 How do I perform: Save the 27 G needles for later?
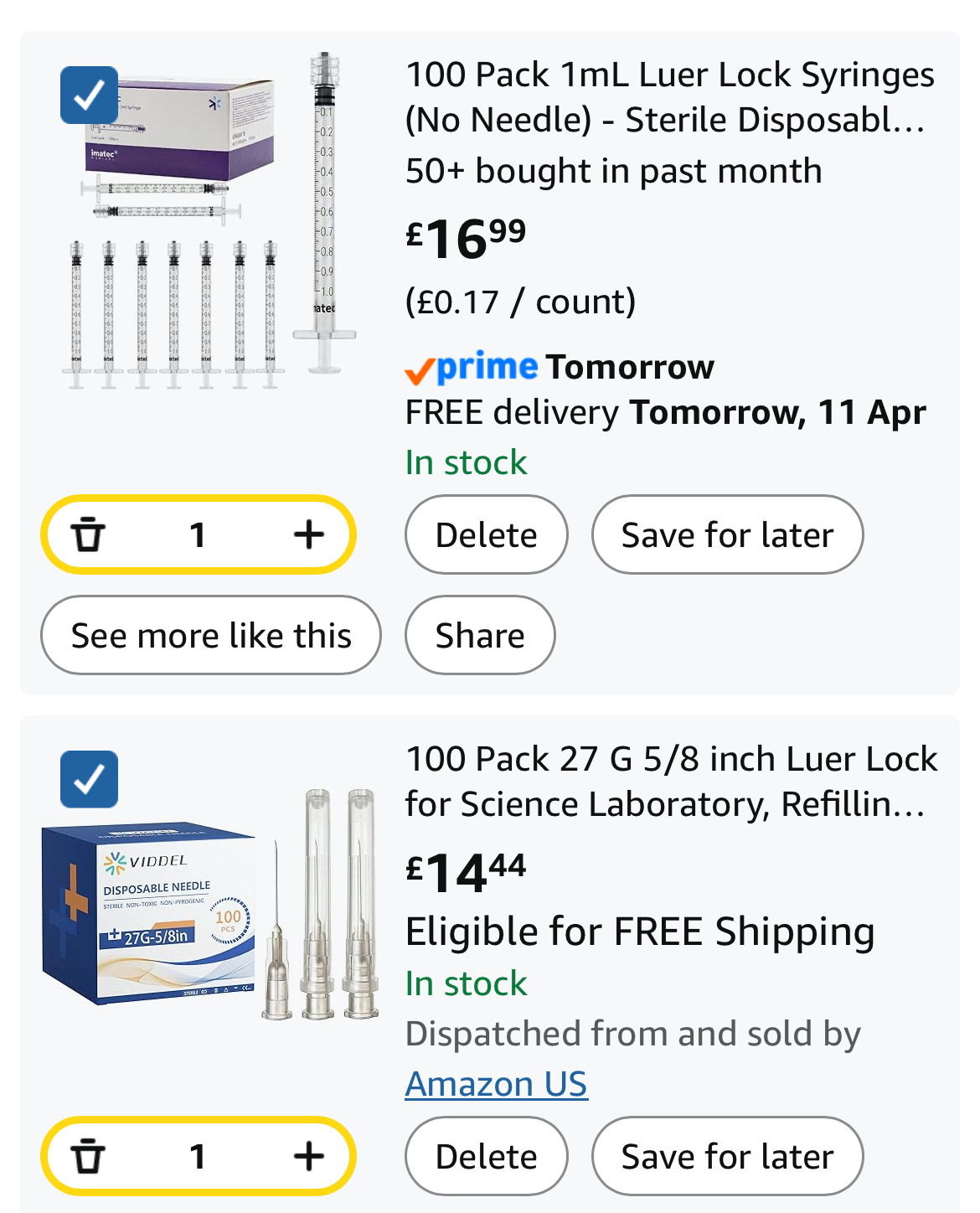pyautogui.click(x=727, y=1156)
